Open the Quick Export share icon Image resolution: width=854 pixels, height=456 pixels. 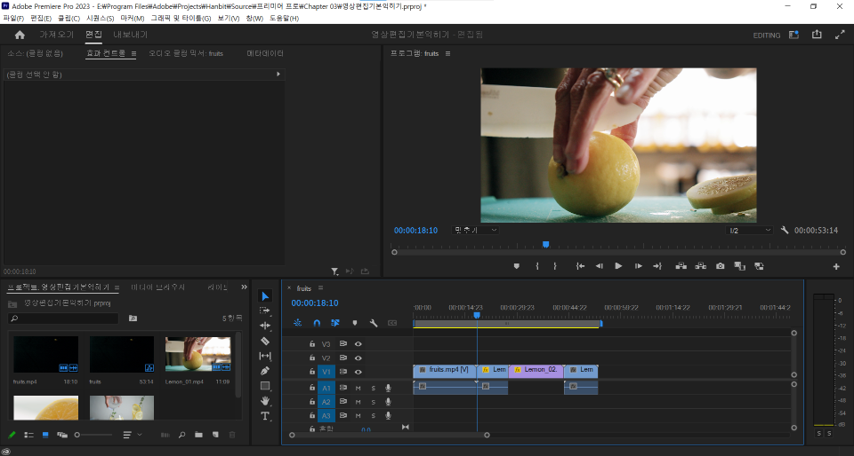pyautogui.click(x=816, y=34)
